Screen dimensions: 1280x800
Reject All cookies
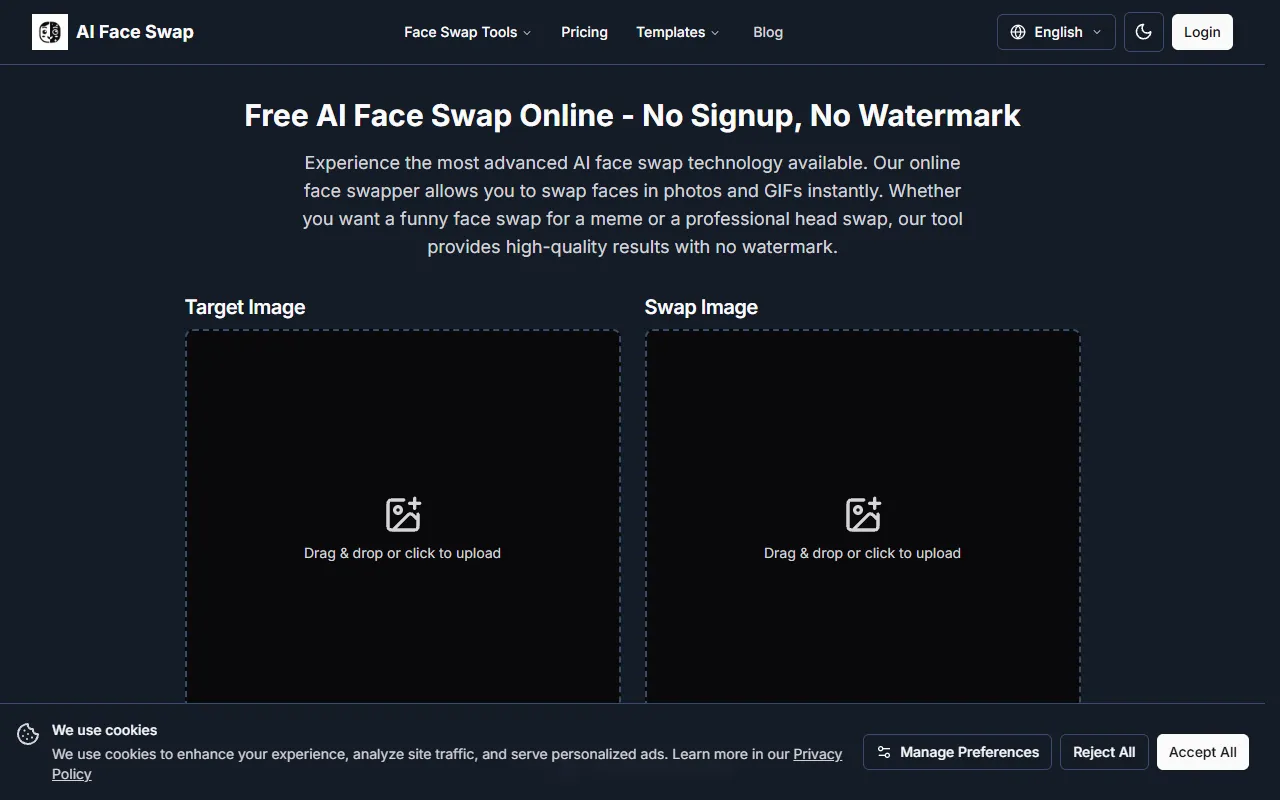[1104, 752]
